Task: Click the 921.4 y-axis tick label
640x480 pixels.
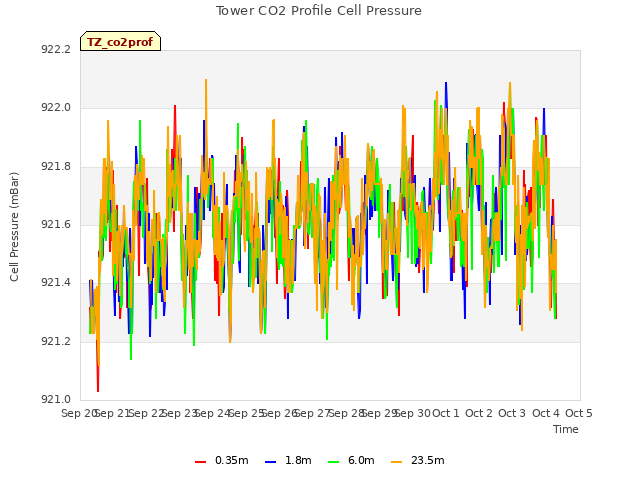Action: click(56, 283)
